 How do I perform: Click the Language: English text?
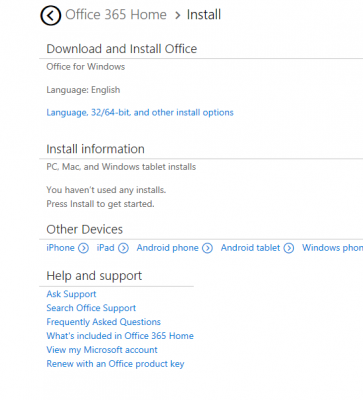(83, 90)
